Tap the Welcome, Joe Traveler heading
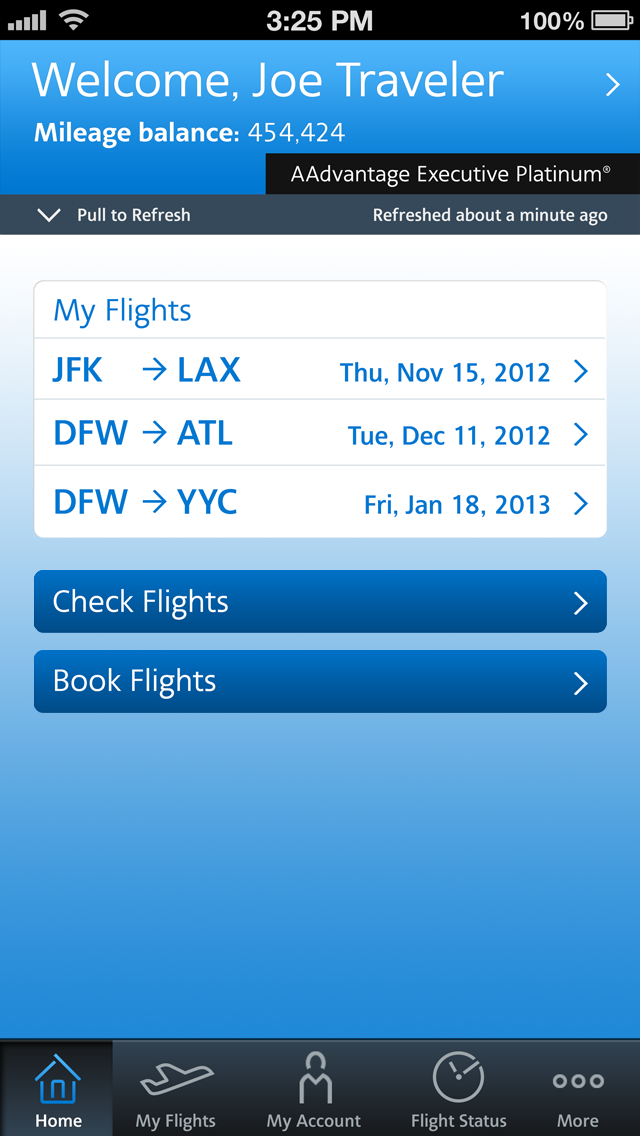Screen dimensions: 640x1136 tap(268, 81)
